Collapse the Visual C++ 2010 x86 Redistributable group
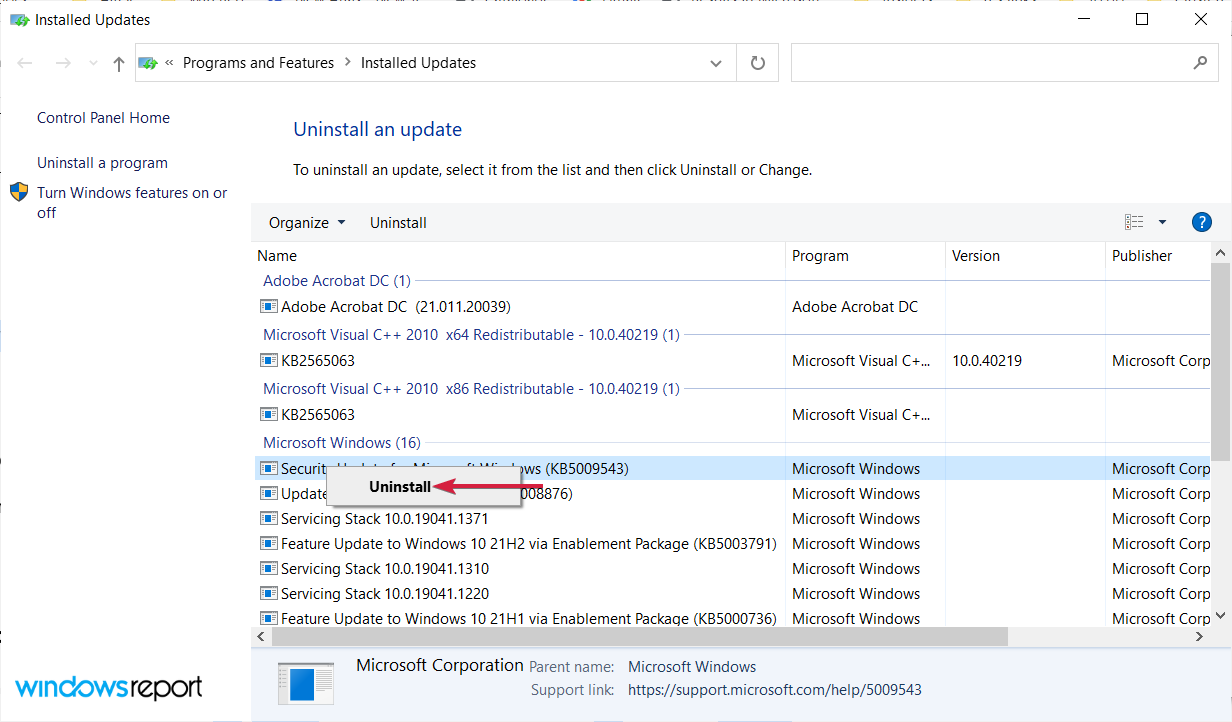The image size is (1232, 722). (x=471, y=389)
